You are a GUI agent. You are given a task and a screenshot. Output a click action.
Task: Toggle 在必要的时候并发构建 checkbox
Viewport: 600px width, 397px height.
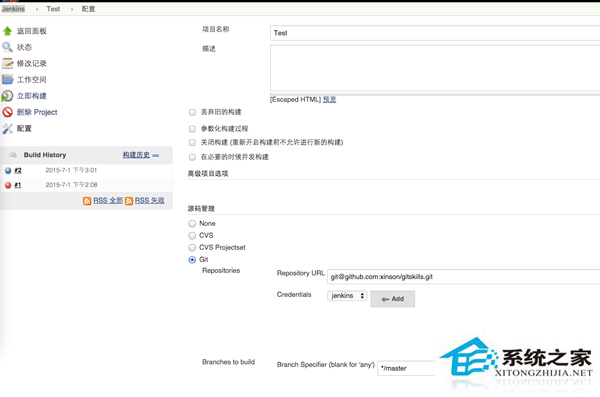pyautogui.click(x=192, y=157)
